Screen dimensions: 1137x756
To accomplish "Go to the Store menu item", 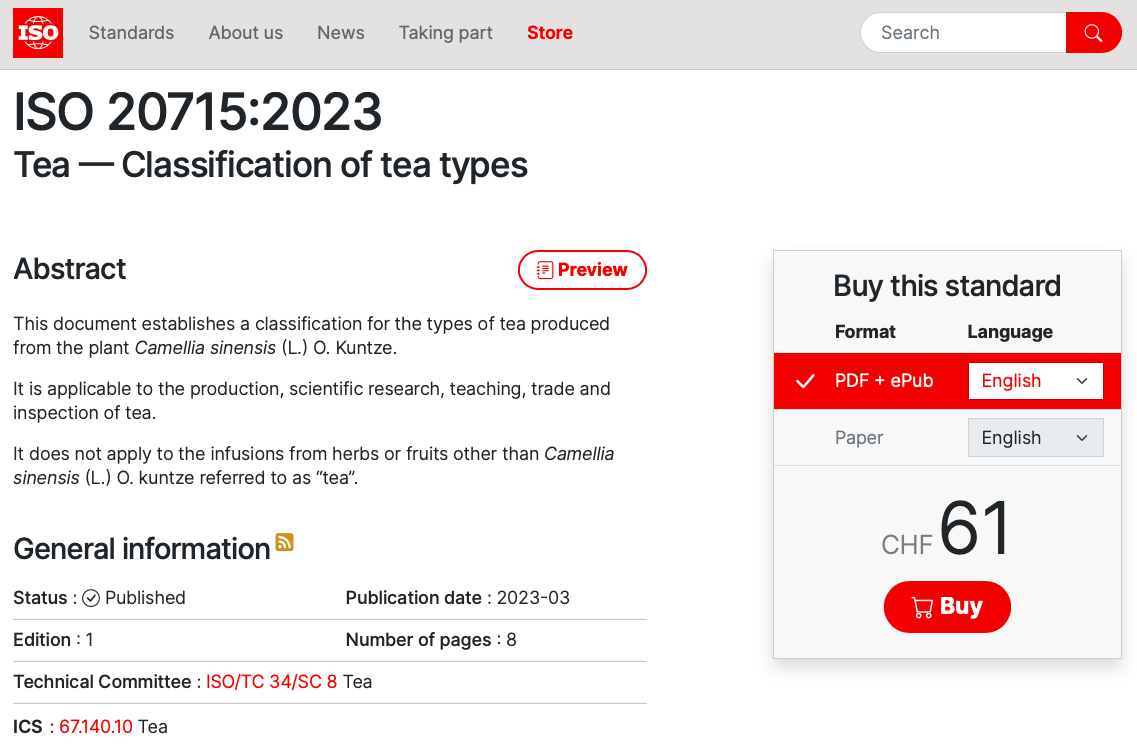I will (x=550, y=33).
